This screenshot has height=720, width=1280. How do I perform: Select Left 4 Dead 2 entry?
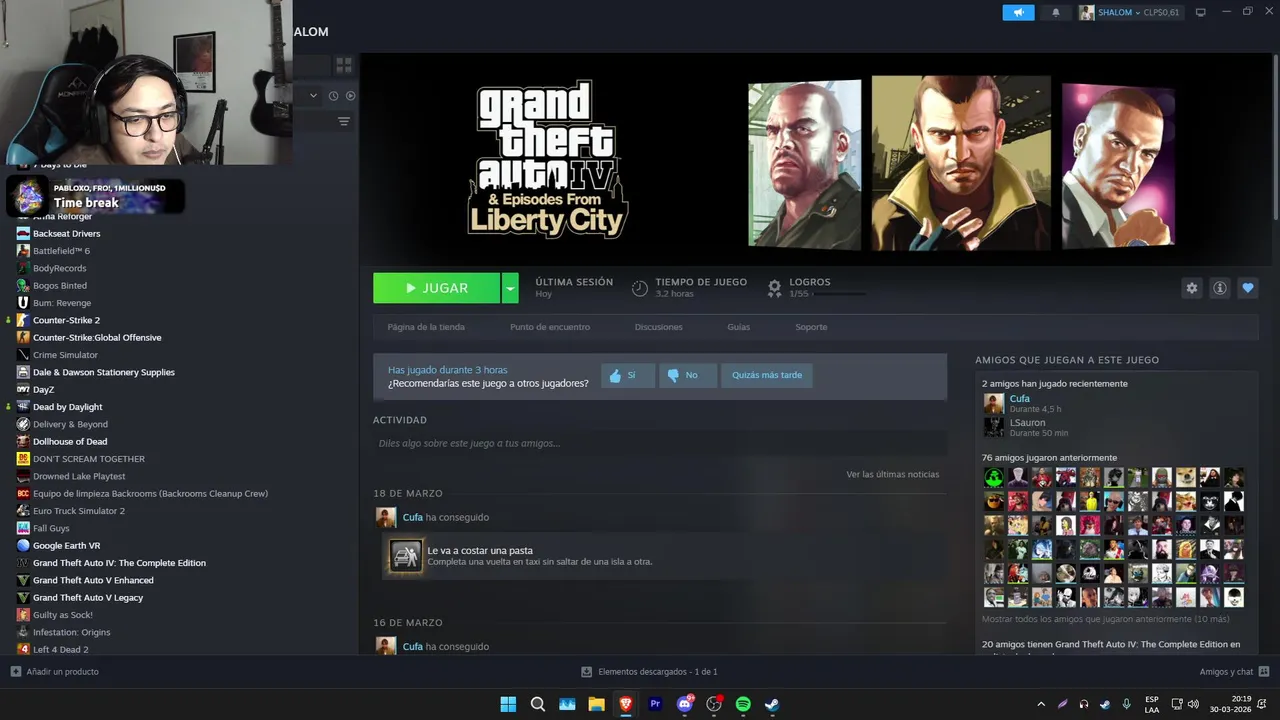tap(61, 649)
